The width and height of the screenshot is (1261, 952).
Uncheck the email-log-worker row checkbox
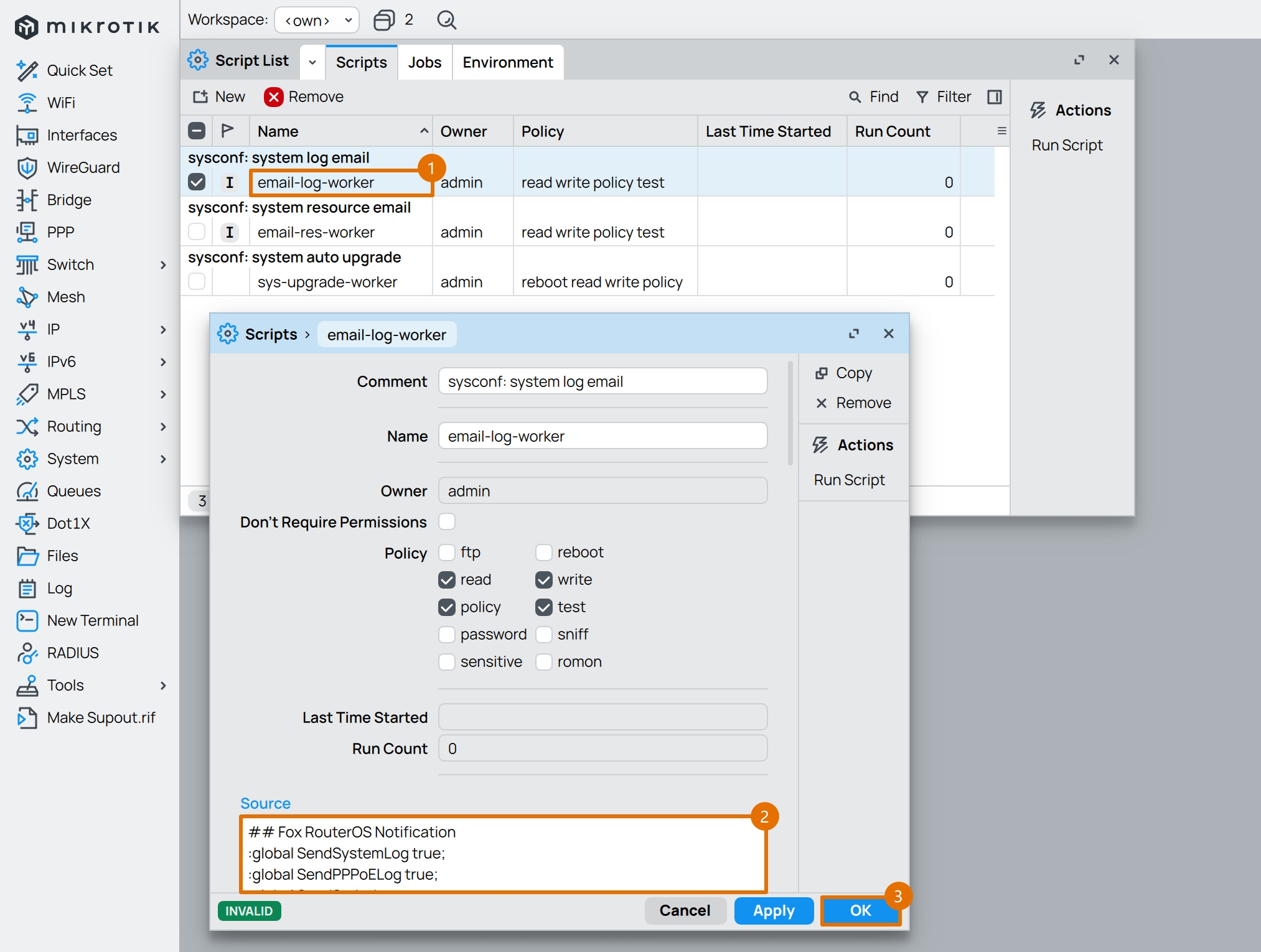point(197,182)
